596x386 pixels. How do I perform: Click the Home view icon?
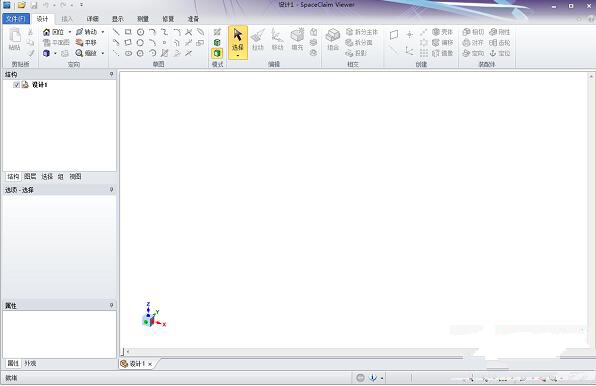coord(46,32)
